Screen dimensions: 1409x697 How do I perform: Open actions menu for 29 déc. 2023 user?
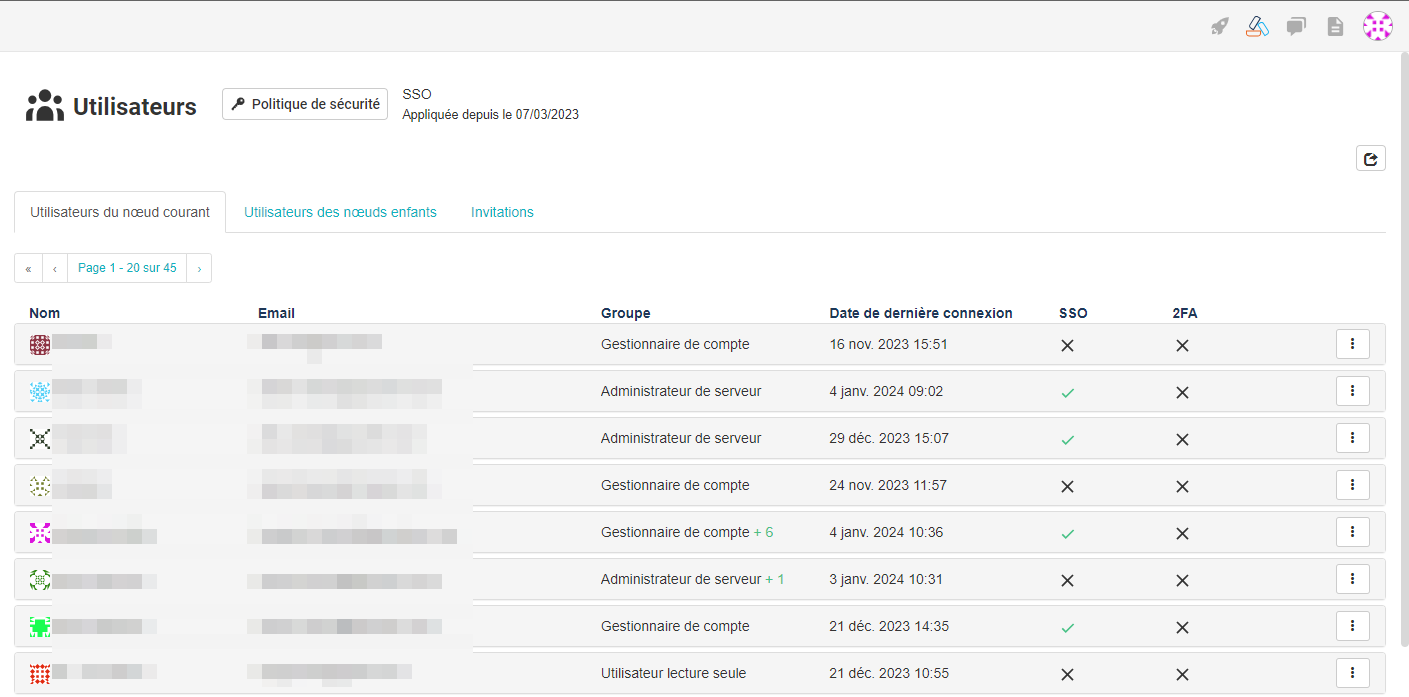pos(1352,438)
